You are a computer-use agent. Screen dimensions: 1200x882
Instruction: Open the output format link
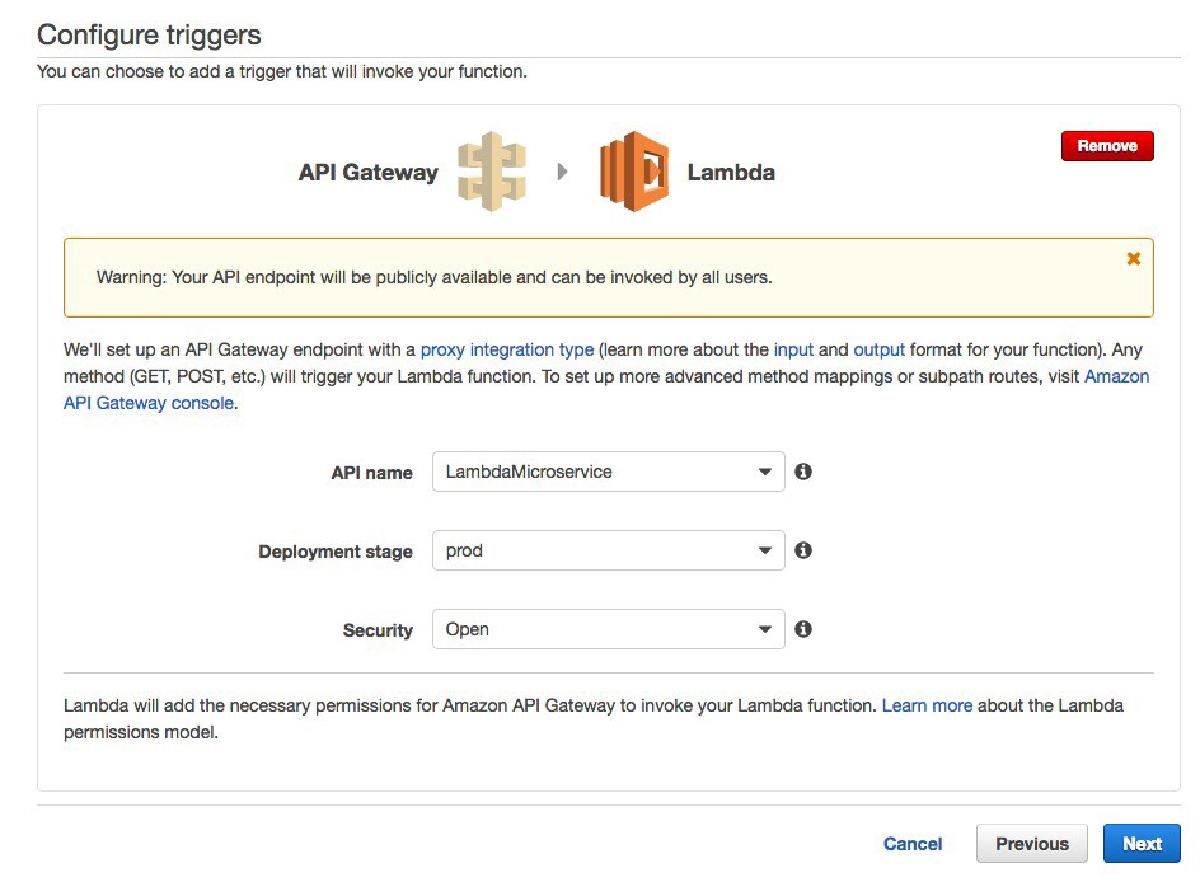click(878, 351)
